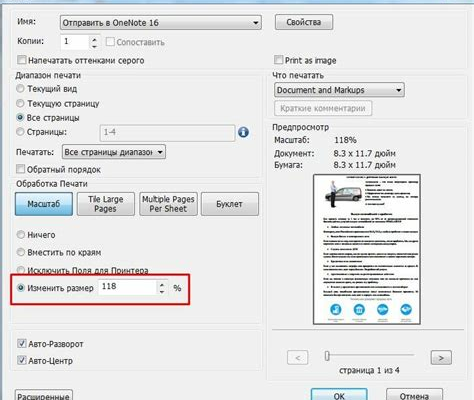Choose Вместить по краям scaling option
The height and width of the screenshot is (400, 474).
pos(21,252)
